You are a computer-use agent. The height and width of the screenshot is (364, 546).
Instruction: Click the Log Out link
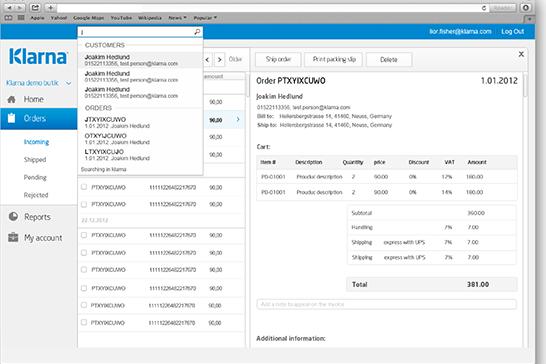(513, 31)
